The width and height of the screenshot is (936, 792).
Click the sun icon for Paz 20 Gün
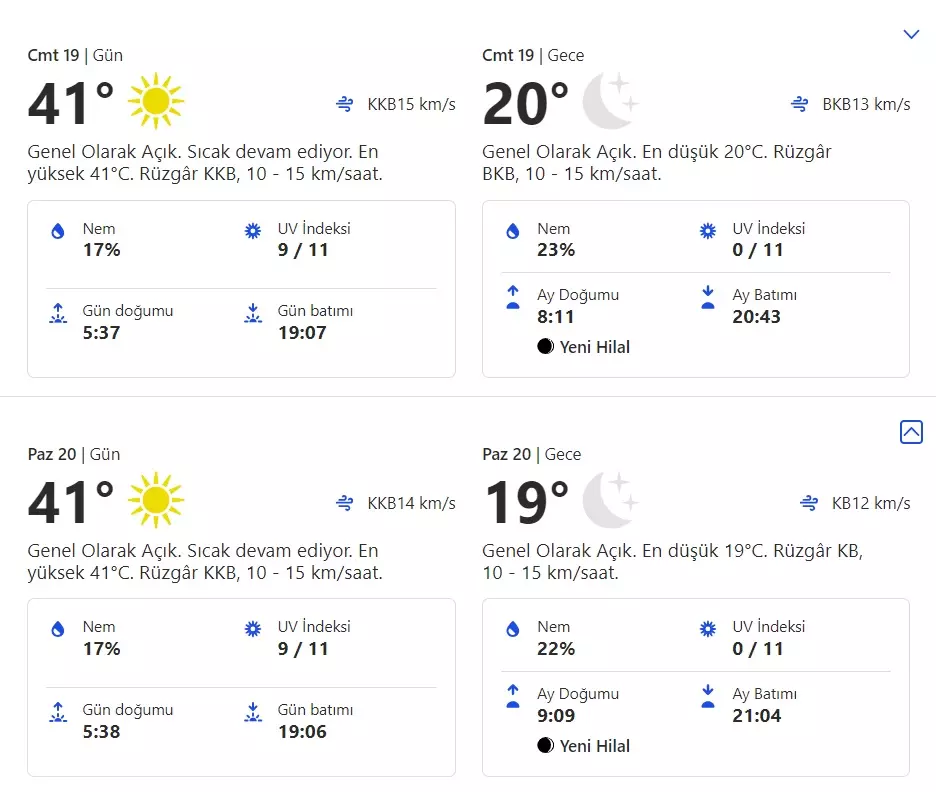[x=156, y=500]
